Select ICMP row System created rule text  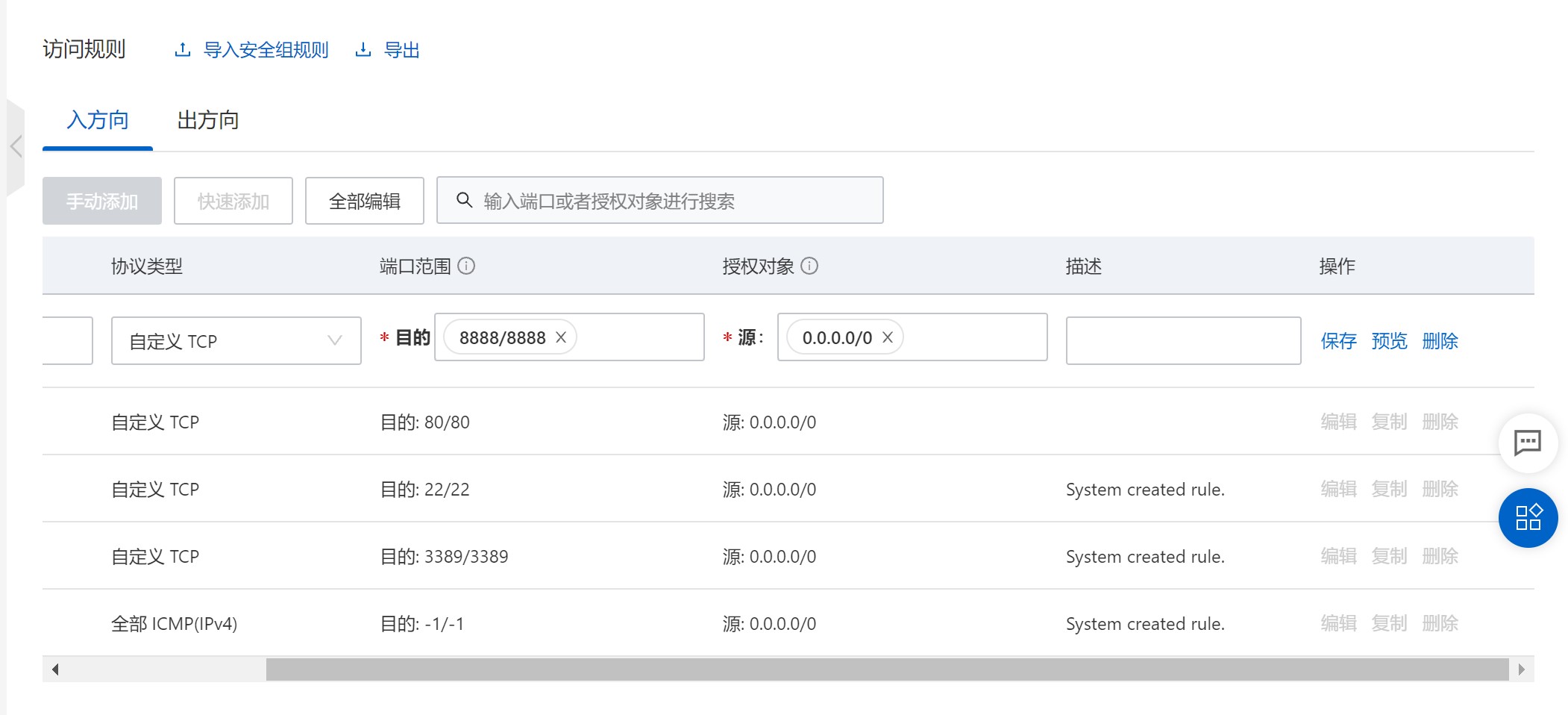(x=1146, y=624)
